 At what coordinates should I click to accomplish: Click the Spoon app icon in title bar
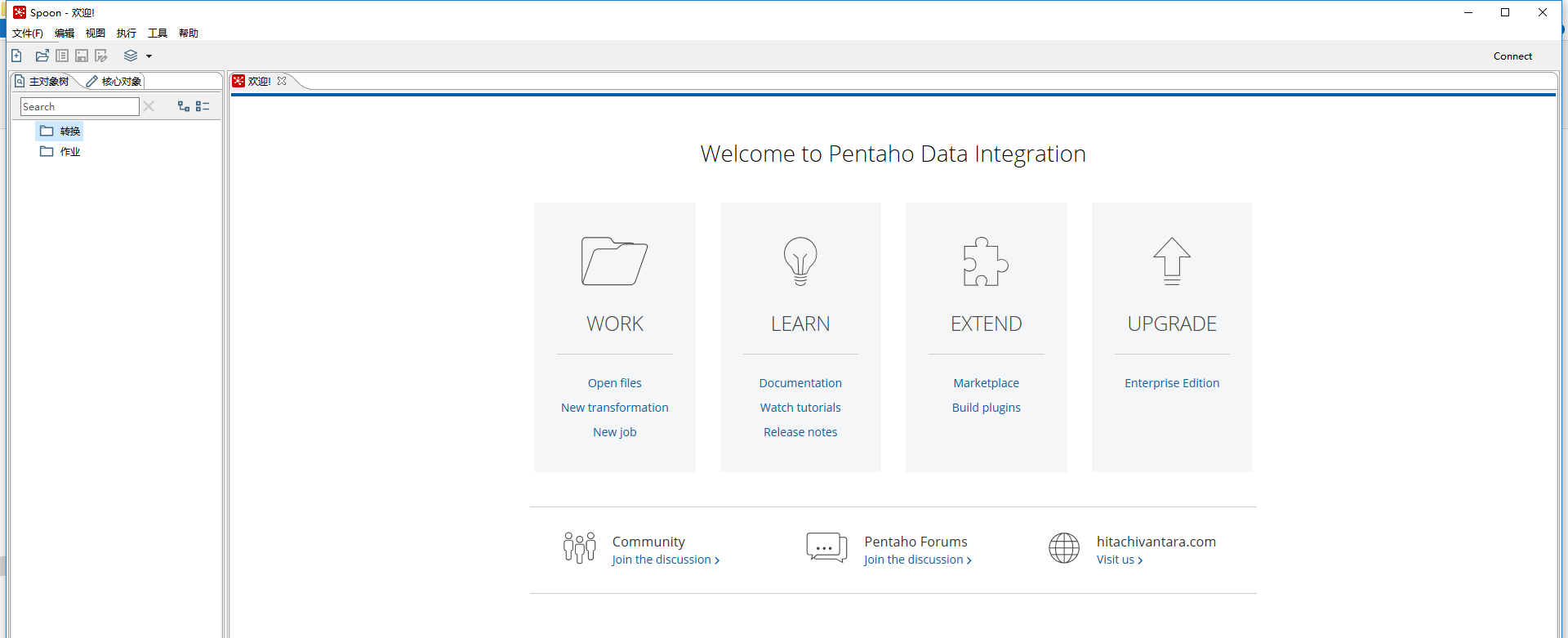tap(20, 12)
